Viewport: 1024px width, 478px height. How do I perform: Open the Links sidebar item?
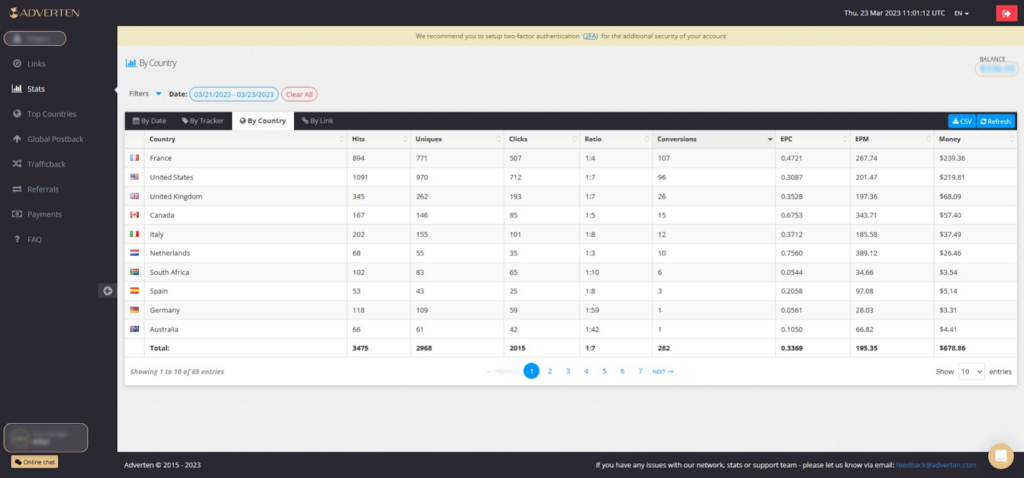tap(36, 63)
